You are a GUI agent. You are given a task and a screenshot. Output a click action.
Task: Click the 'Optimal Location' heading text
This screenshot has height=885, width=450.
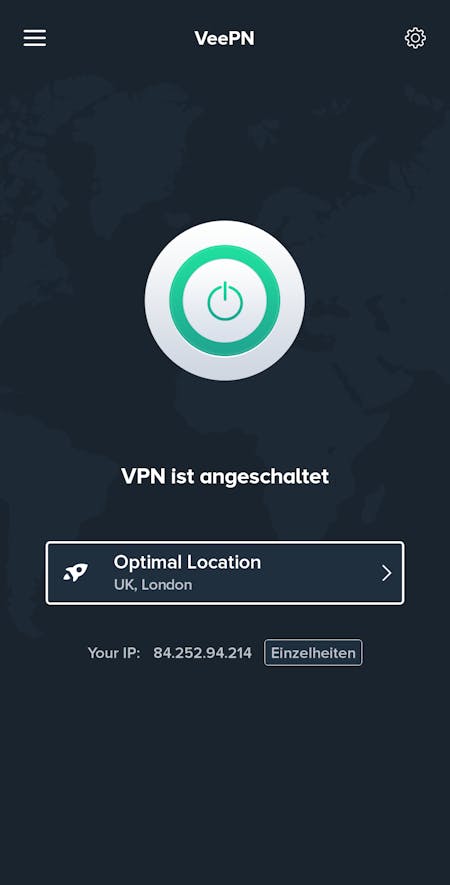click(x=187, y=562)
